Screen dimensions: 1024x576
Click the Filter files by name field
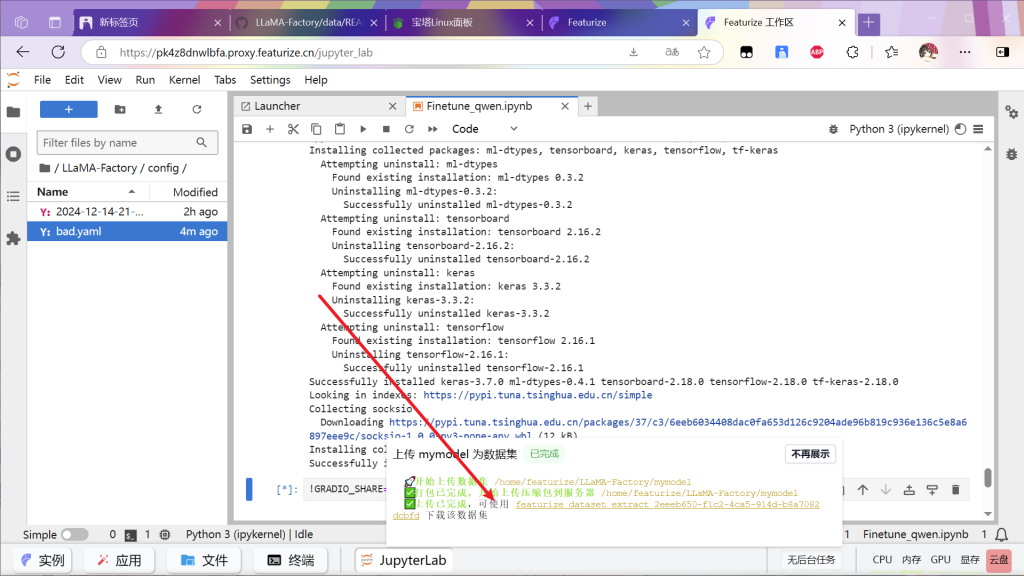118,143
